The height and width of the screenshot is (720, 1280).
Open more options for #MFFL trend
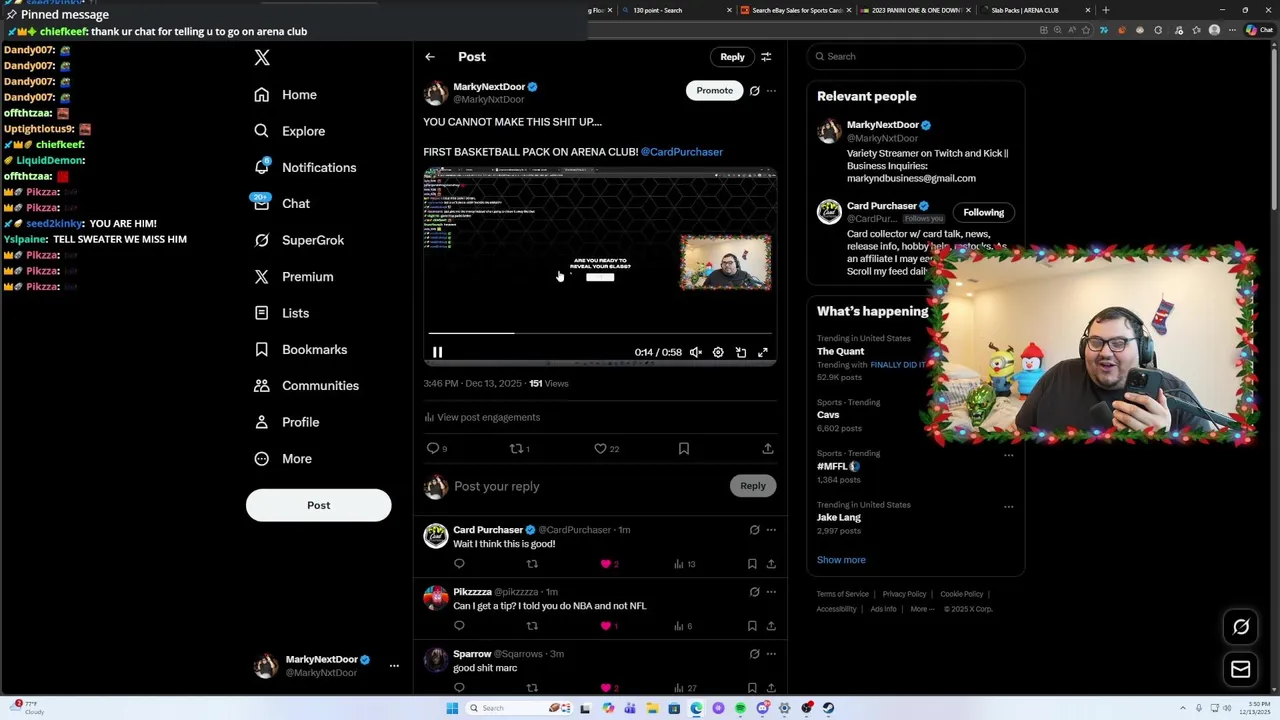coord(1008,455)
